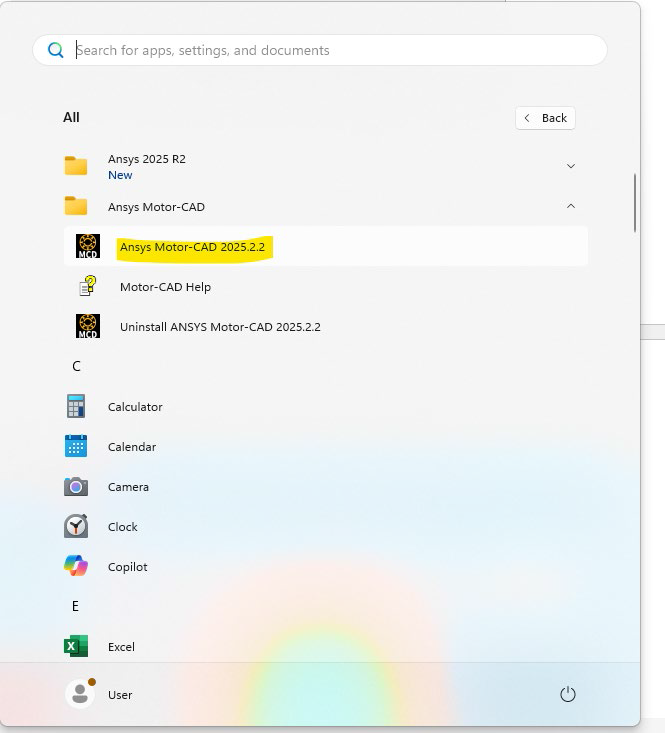The width and height of the screenshot is (665, 733).
Task: Launch the Copilot app icon
Action: tap(76, 567)
